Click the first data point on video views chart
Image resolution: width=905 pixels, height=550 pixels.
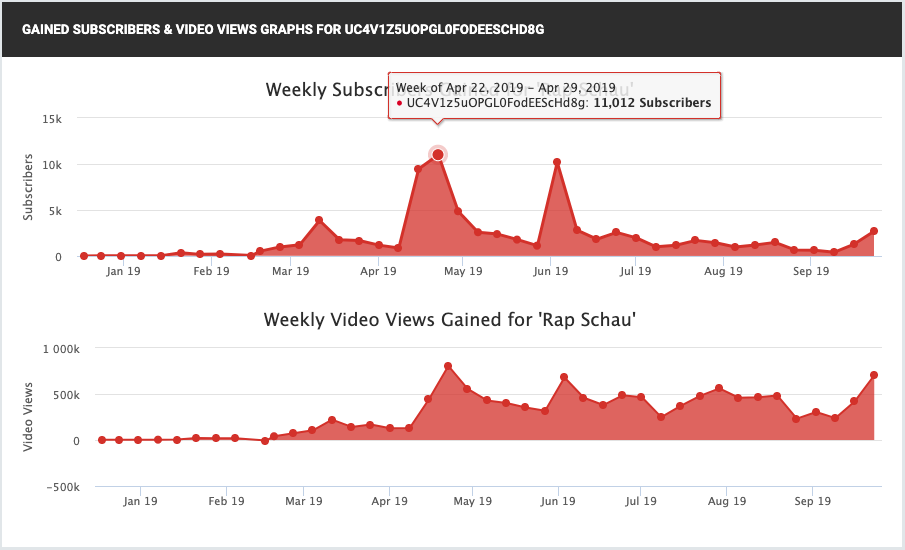pyautogui.click(x=102, y=440)
